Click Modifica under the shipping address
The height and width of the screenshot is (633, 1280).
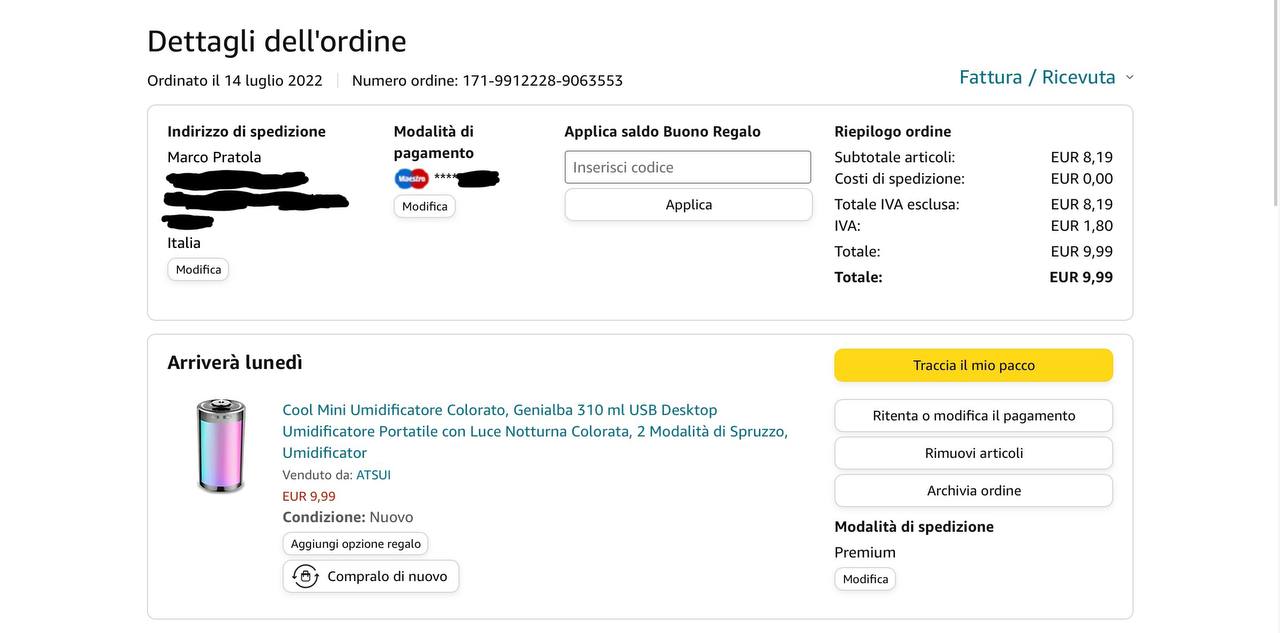click(x=198, y=270)
